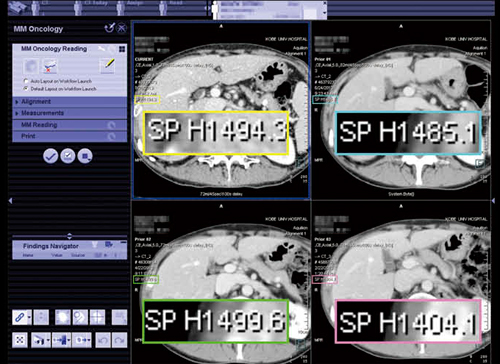Click the last tool in the upper toolbar row
500x364 pixels.
pyautogui.click(x=119, y=317)
